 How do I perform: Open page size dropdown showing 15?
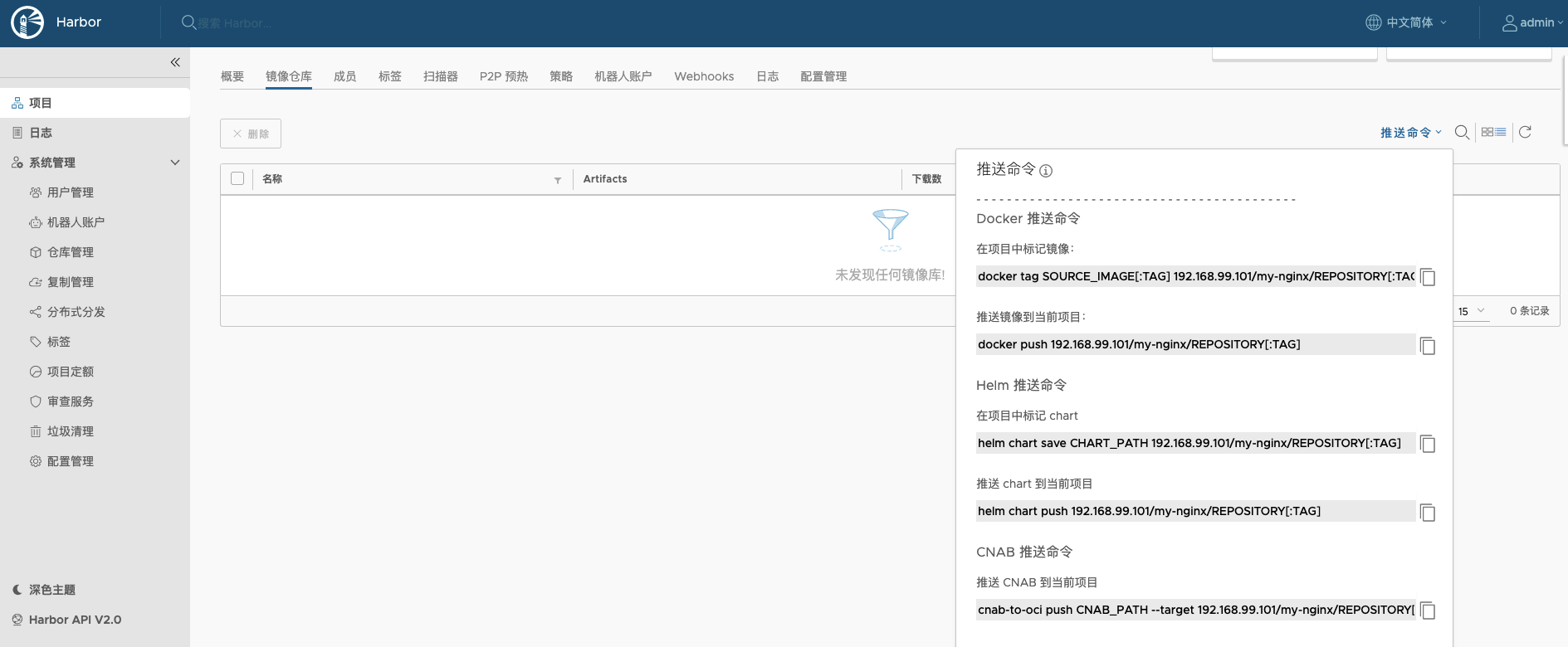coord(1472,311)
